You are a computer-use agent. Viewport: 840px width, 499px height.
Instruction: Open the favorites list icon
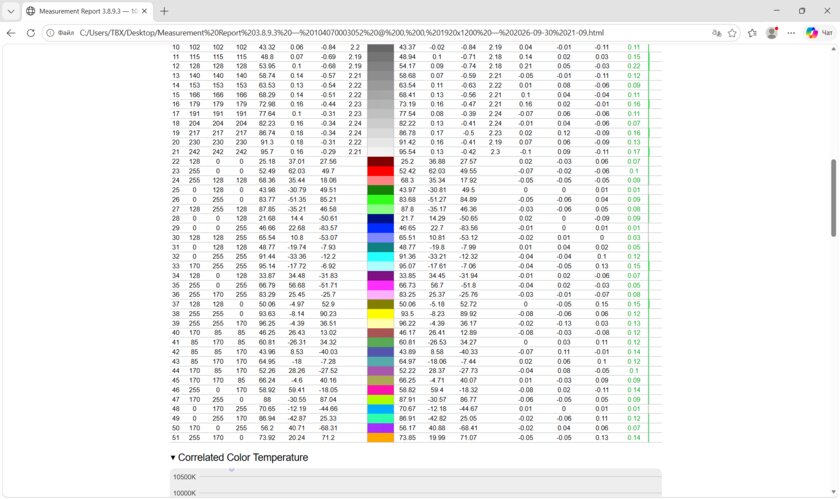752,33
